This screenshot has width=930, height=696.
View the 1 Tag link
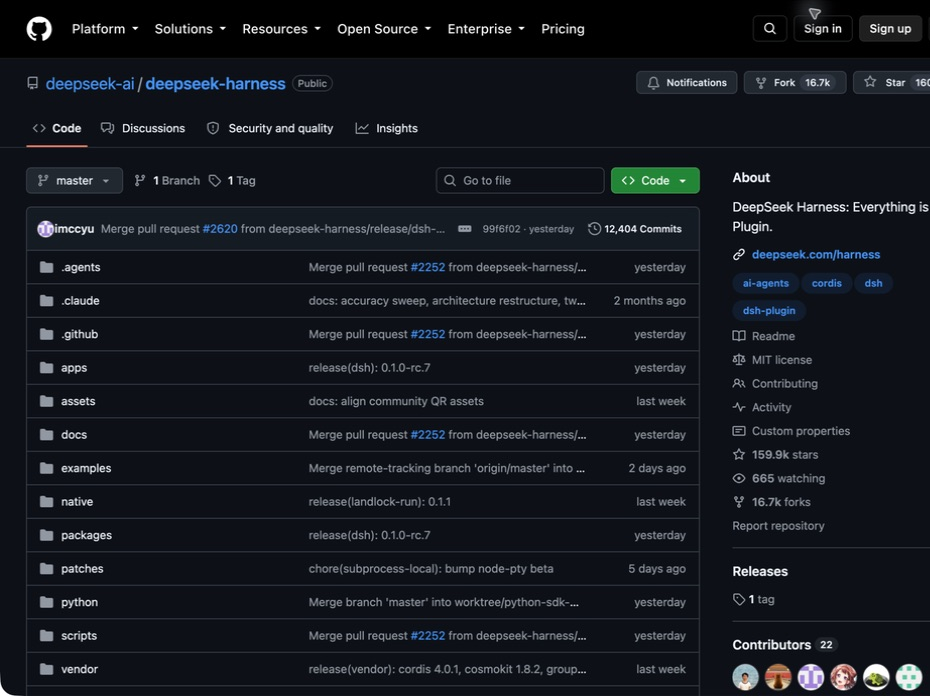point(232,180)
